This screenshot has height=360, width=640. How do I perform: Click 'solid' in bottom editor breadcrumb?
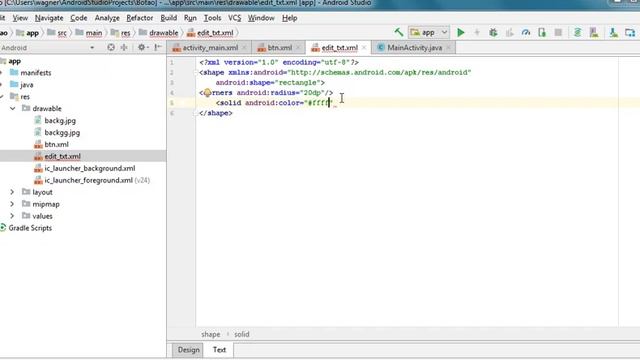[242, 334]
